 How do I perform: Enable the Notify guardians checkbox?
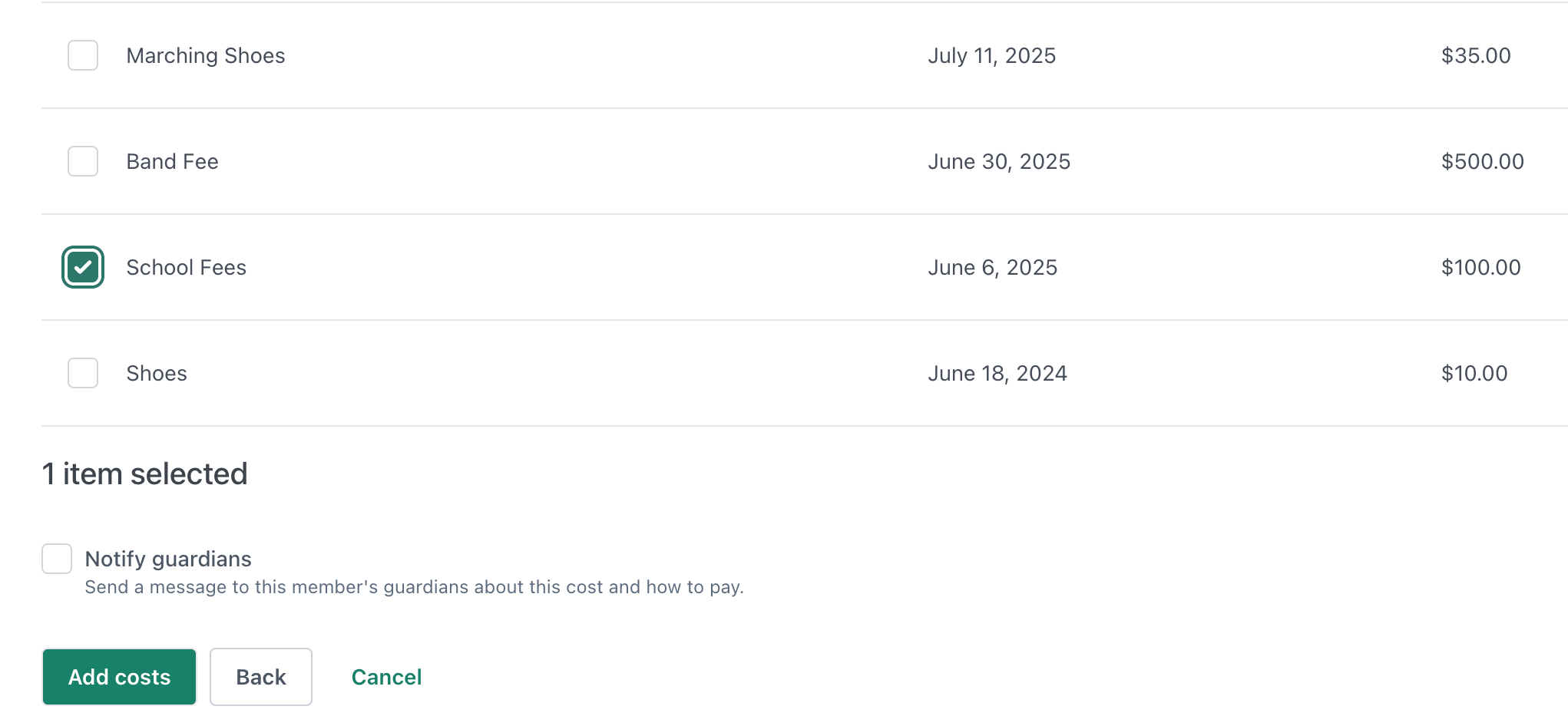click(57, 559)
